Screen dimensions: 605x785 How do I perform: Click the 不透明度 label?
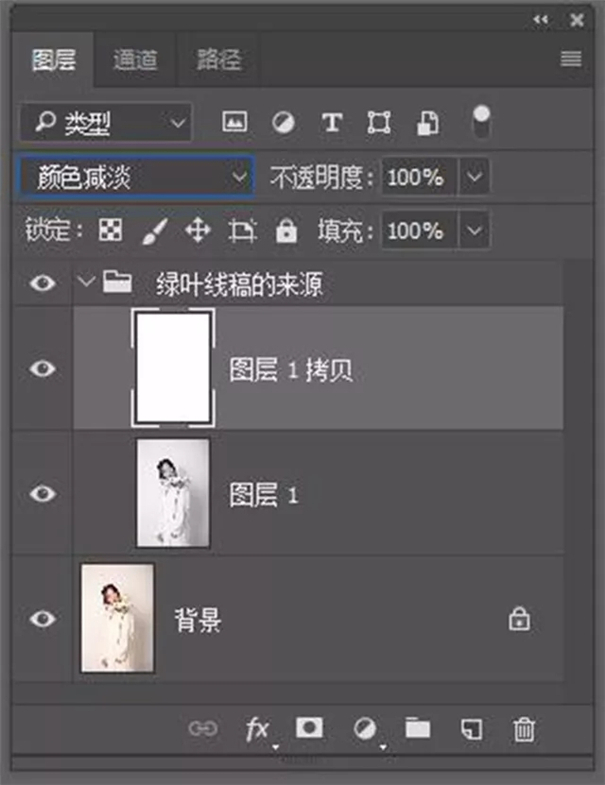coord(322,177)
